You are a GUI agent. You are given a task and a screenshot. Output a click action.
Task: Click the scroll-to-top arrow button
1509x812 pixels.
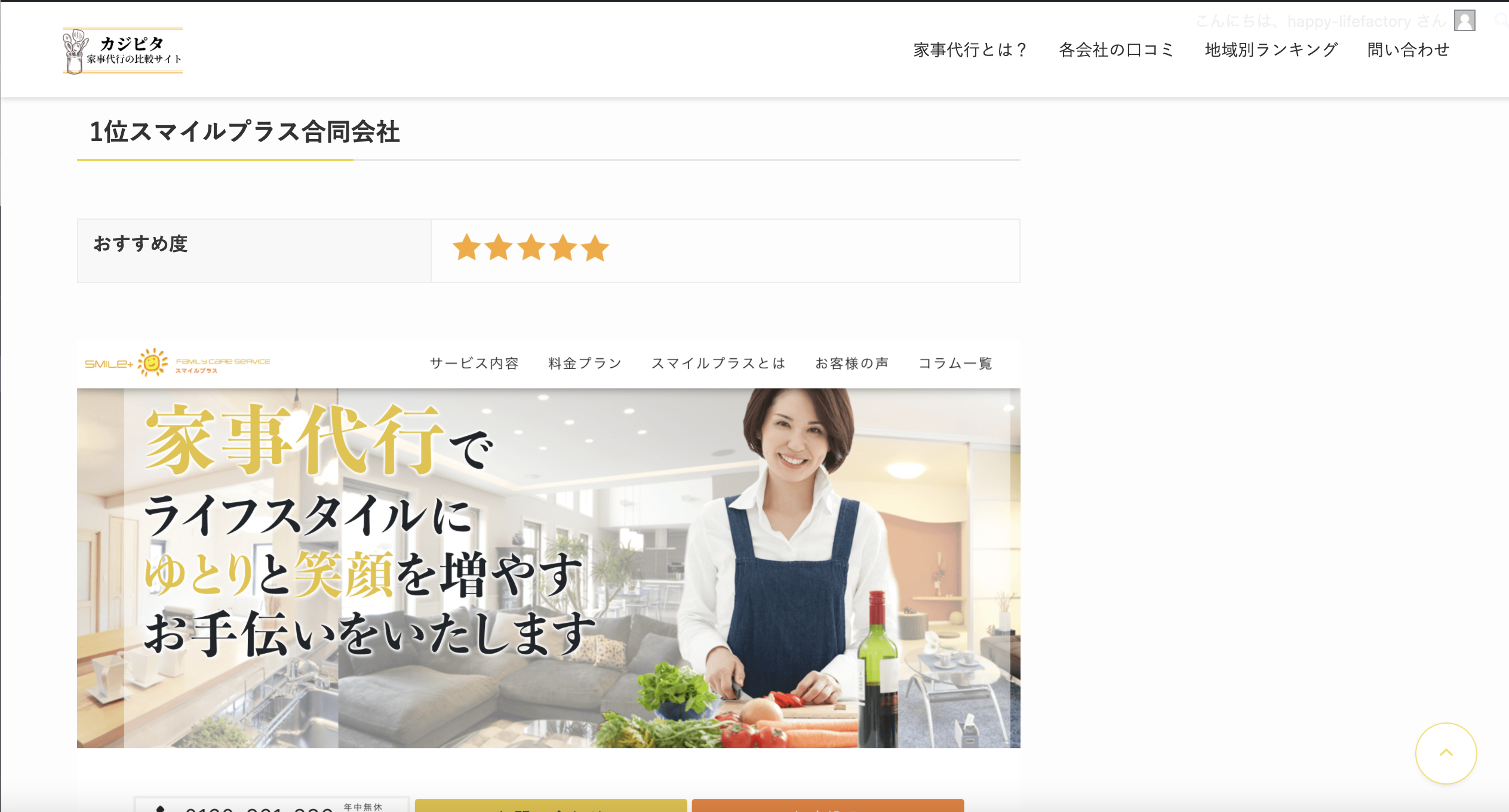tap(1446, 753)
